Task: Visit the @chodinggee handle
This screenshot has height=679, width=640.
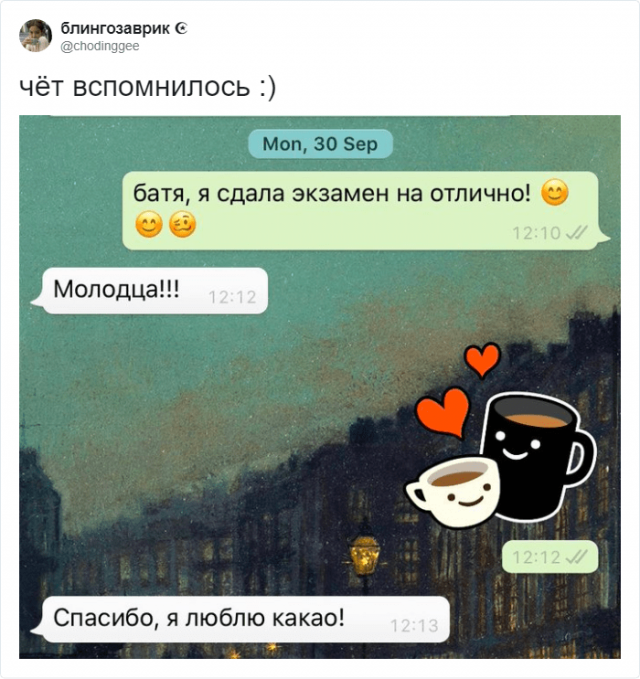Action: (100, 46)
